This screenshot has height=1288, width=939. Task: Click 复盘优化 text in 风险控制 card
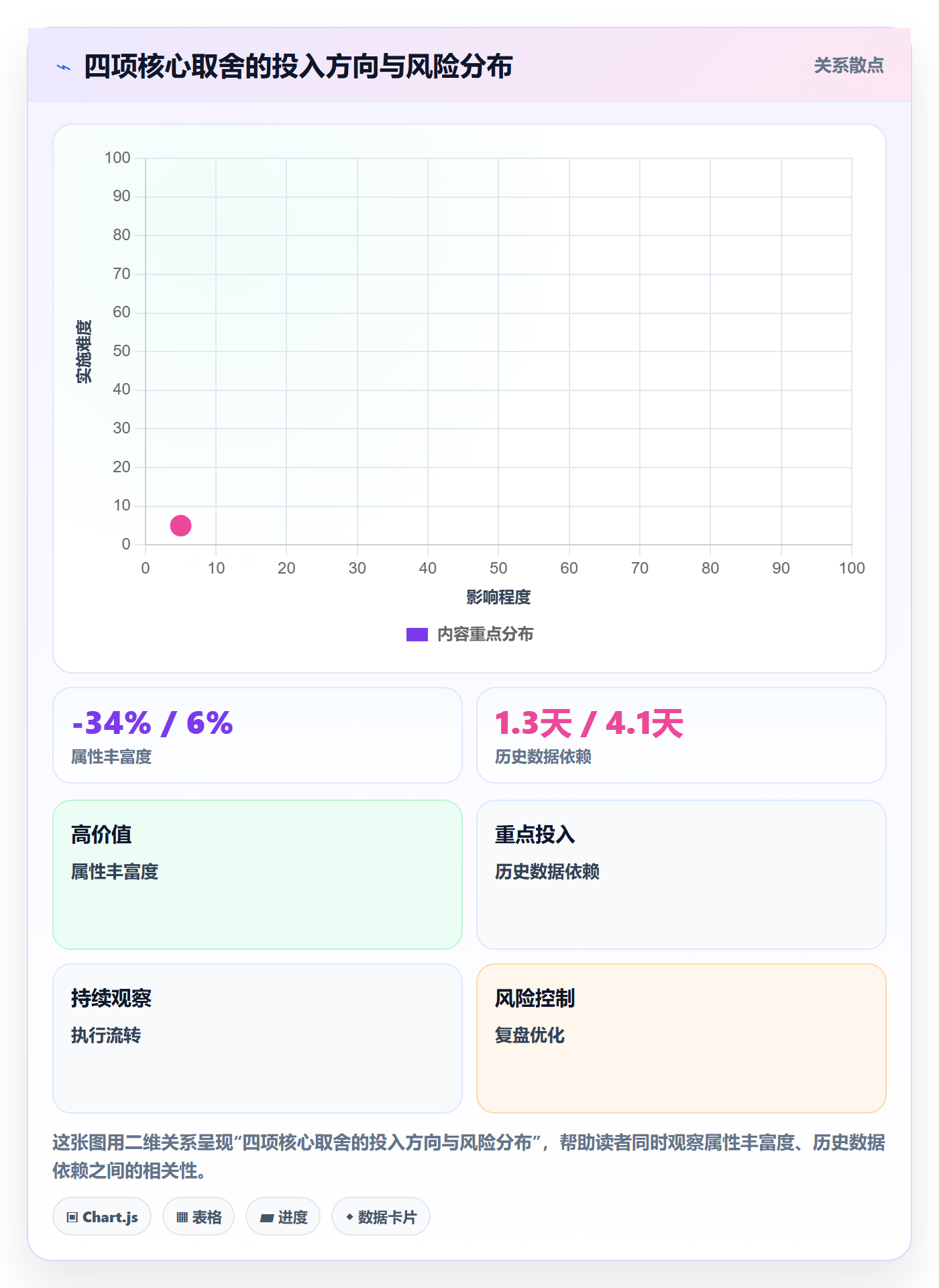(x=530, y=1035)
